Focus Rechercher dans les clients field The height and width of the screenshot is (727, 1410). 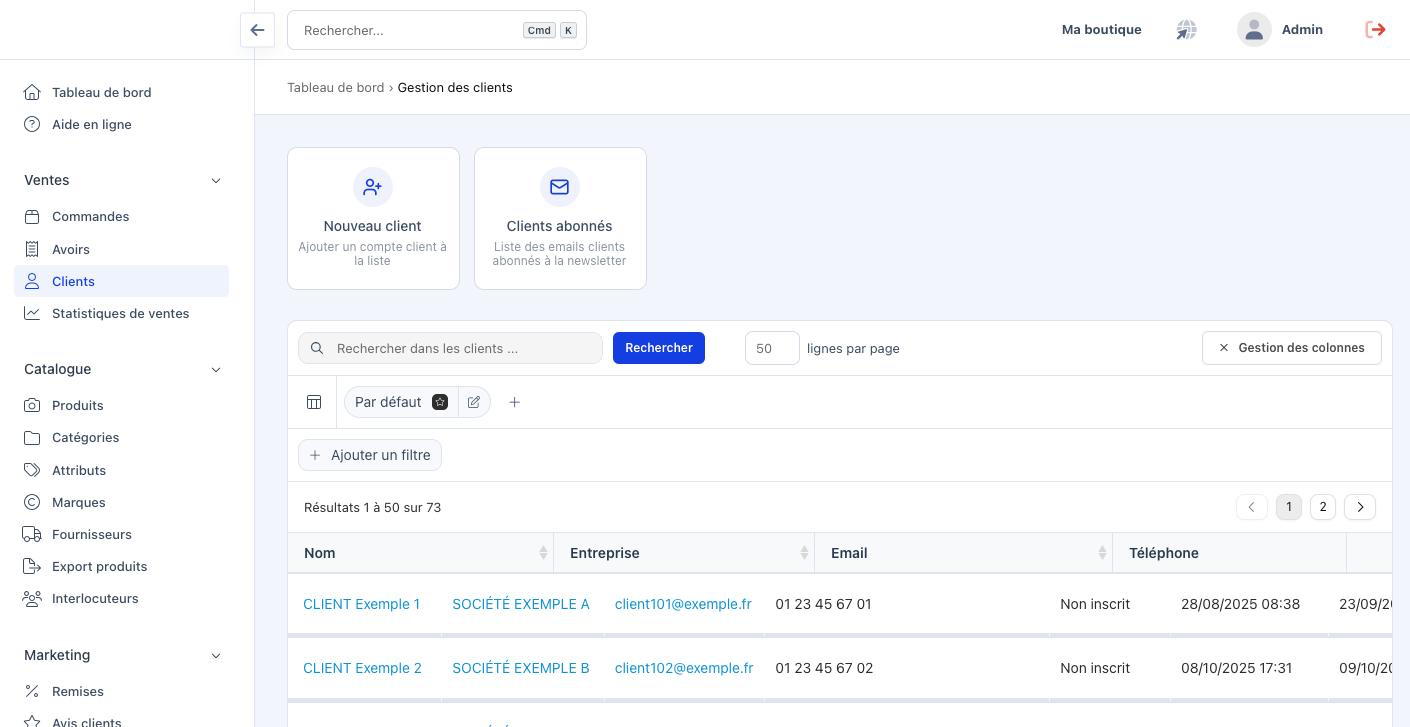(x=451, y=348)
